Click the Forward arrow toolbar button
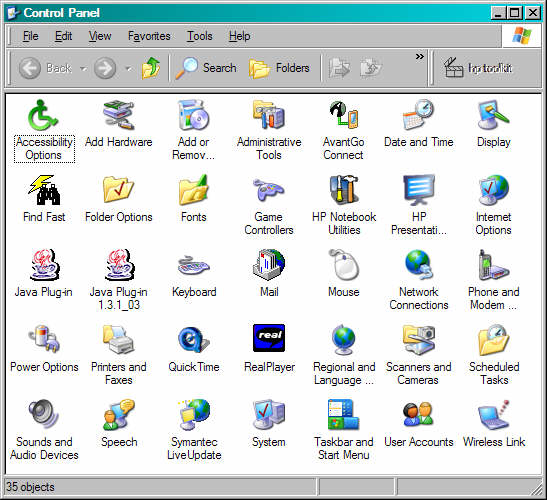 pos(105,68)
